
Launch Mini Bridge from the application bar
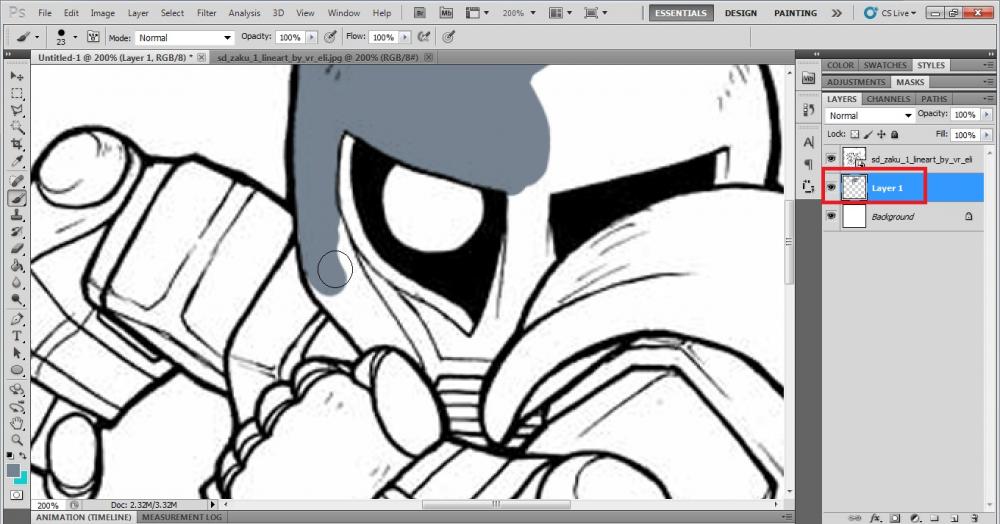[x=446, y=13]
